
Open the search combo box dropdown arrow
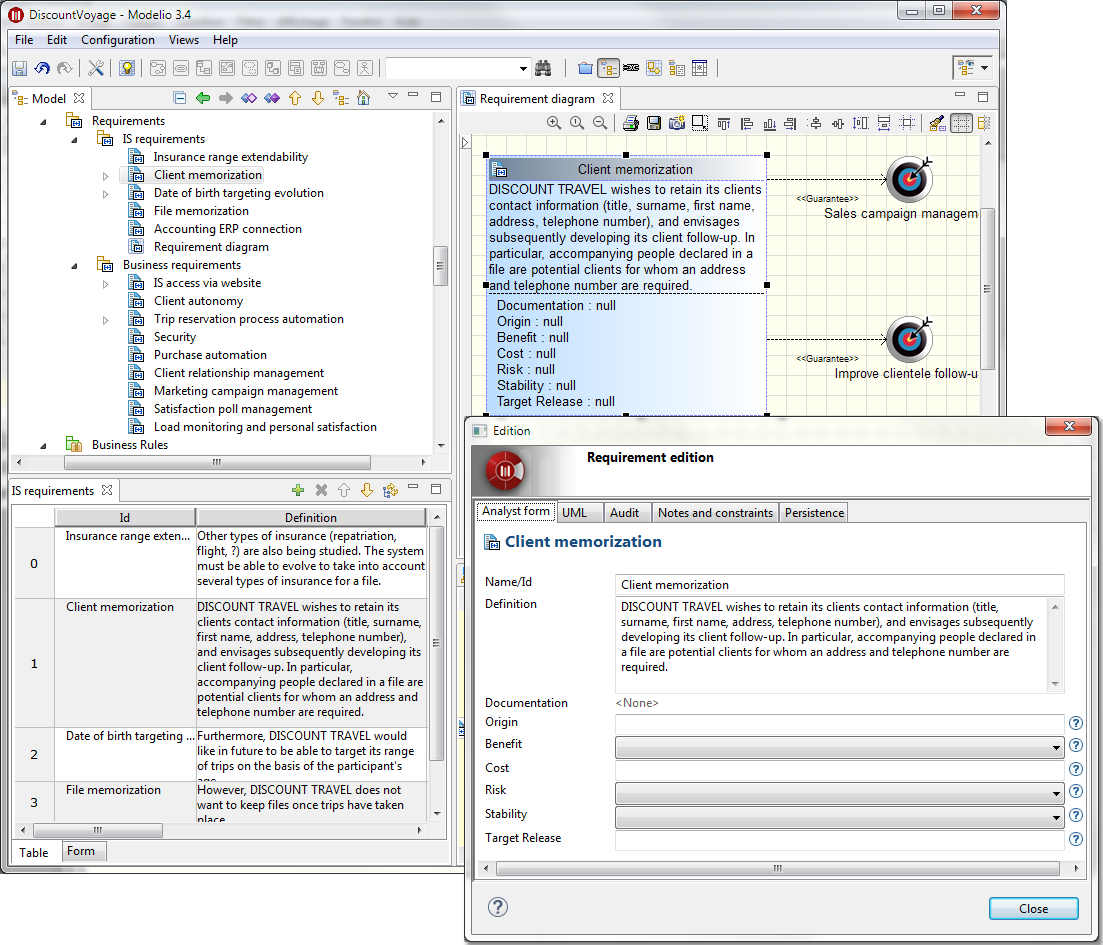tap(523, 68)
